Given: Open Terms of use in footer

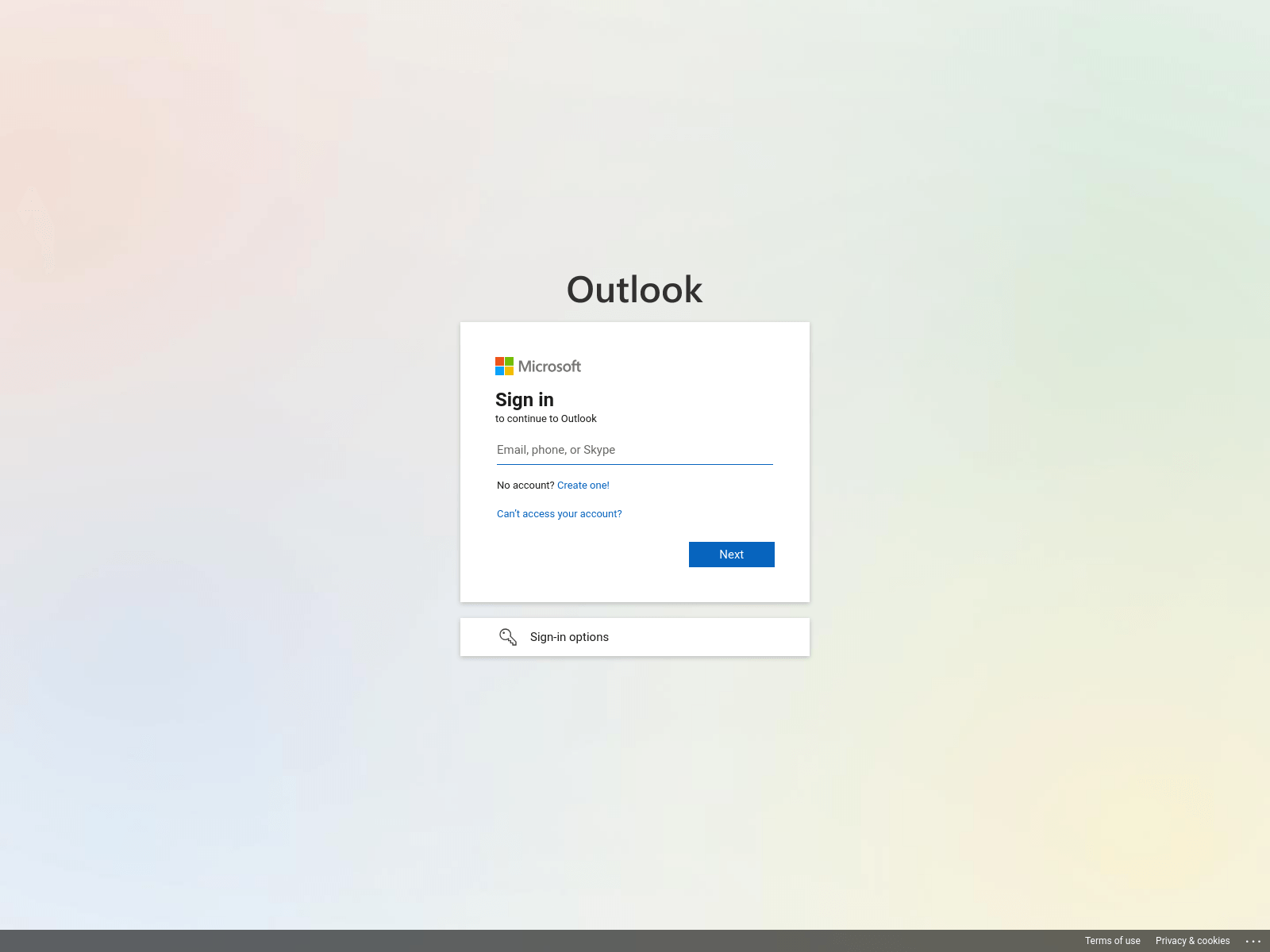Looking at the screenshot, I should [x=1113, y=941].
